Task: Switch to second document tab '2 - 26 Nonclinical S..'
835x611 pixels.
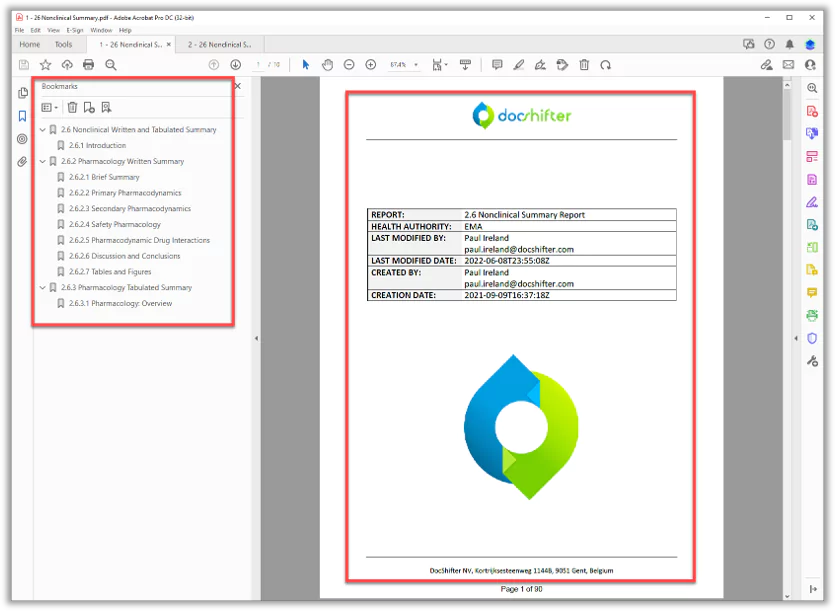Action: (x=219, y=45)
